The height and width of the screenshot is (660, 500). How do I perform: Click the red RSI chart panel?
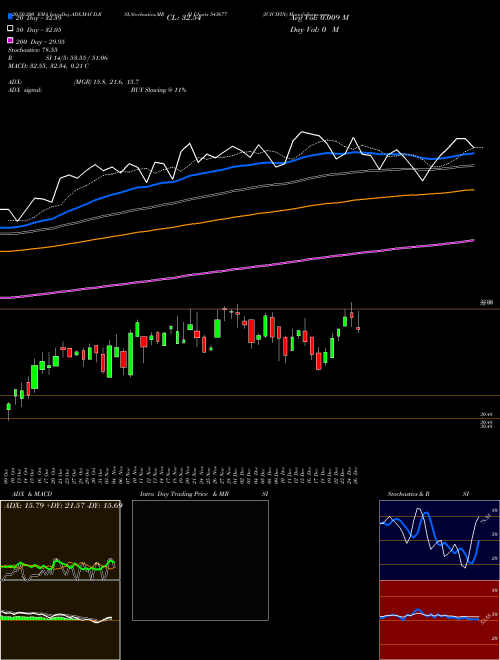[439, 620]
